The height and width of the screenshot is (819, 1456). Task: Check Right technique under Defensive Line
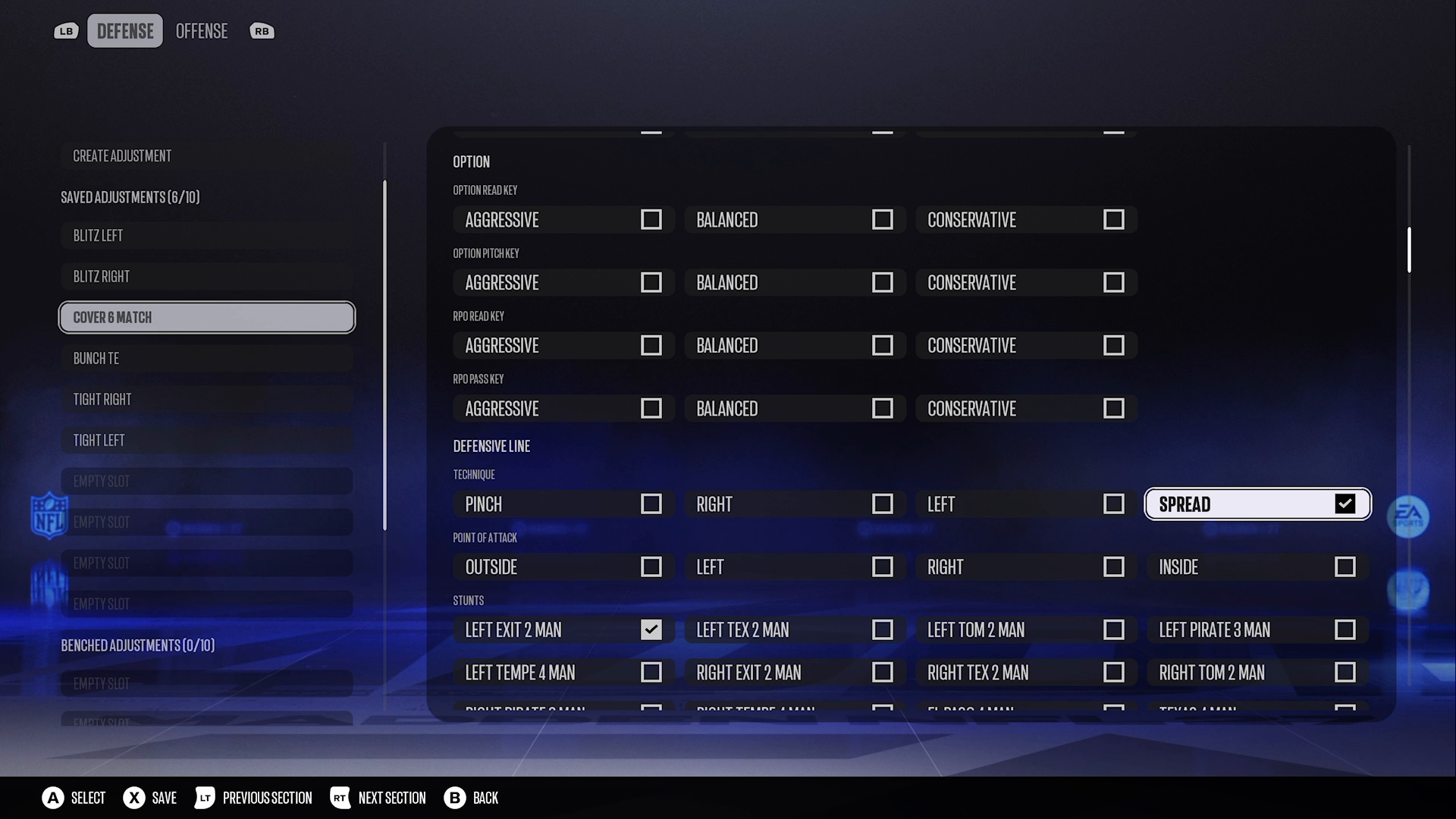click(883, 504)
